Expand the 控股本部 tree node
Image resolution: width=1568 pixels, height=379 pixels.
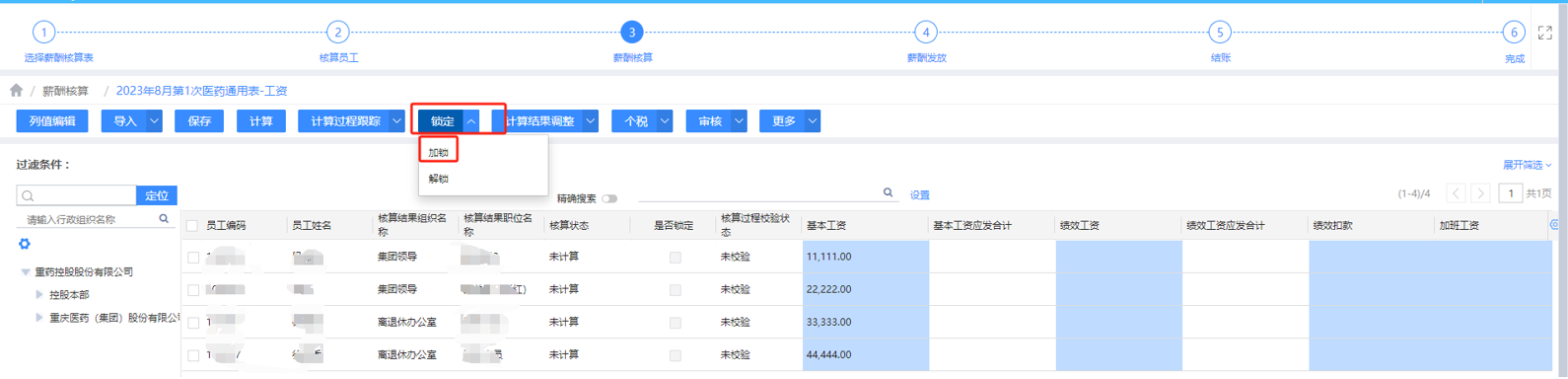click(x=39, y=294)
